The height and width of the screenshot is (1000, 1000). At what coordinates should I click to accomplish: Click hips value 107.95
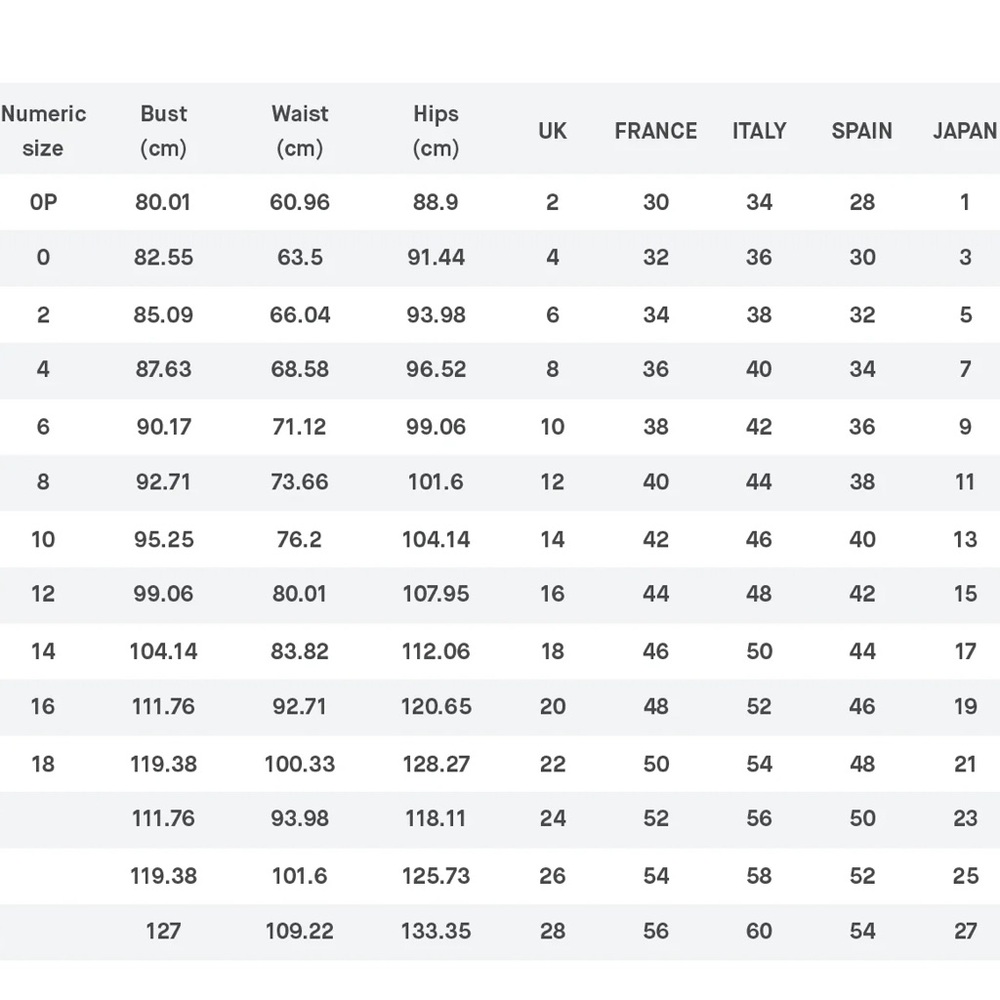tap(436, 594)
